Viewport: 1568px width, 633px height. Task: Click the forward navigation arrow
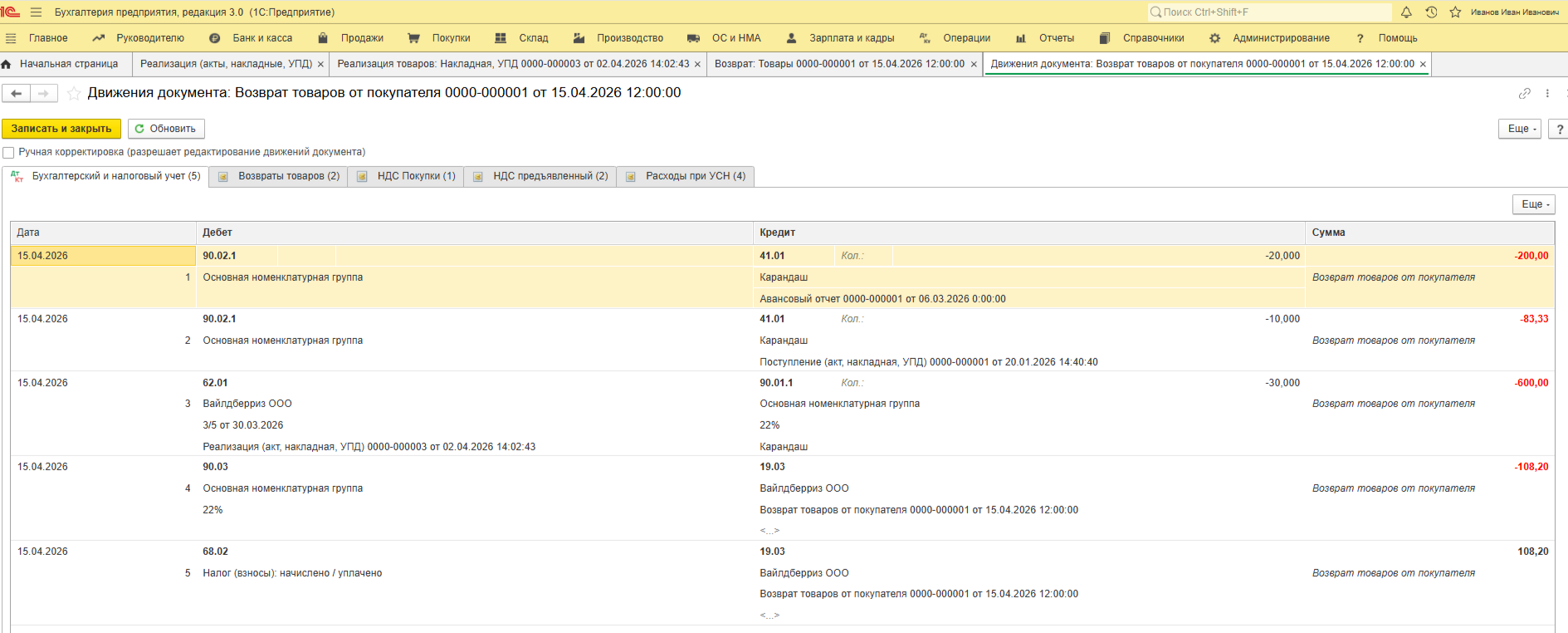[44, 94]
